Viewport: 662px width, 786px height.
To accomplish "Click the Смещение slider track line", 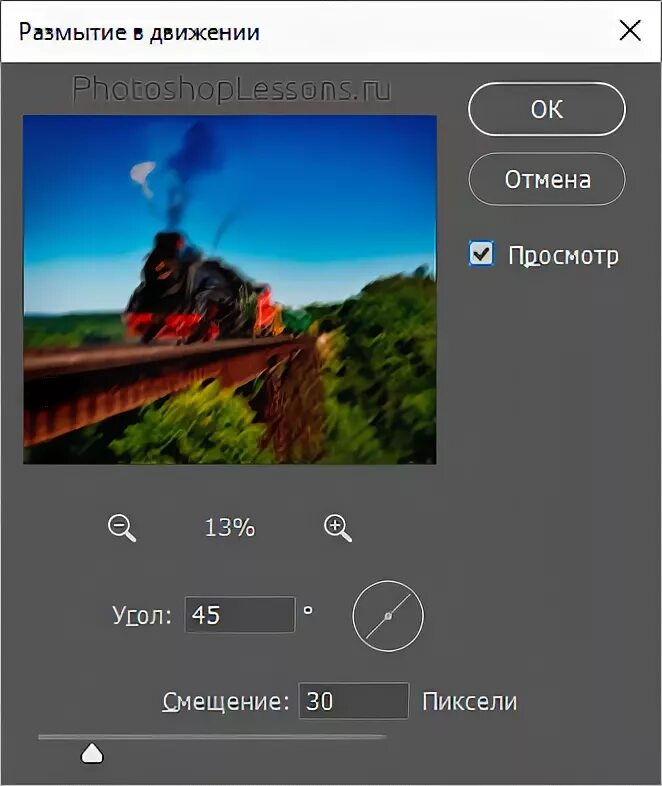I will tap(212, 737).
